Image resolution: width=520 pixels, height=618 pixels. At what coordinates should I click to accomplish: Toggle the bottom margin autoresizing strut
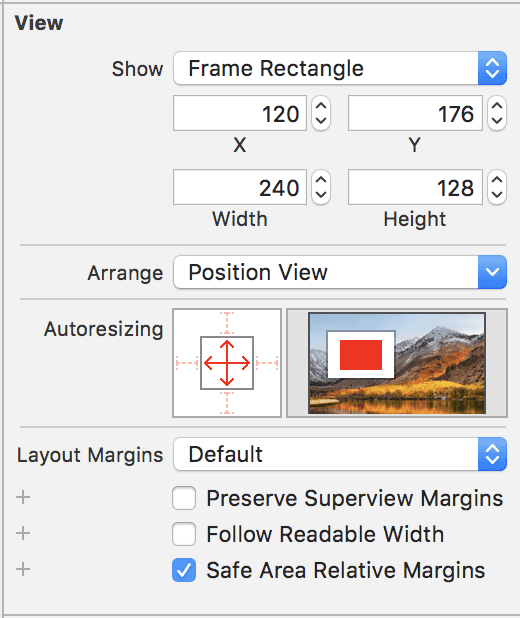(x=227, y=403)
